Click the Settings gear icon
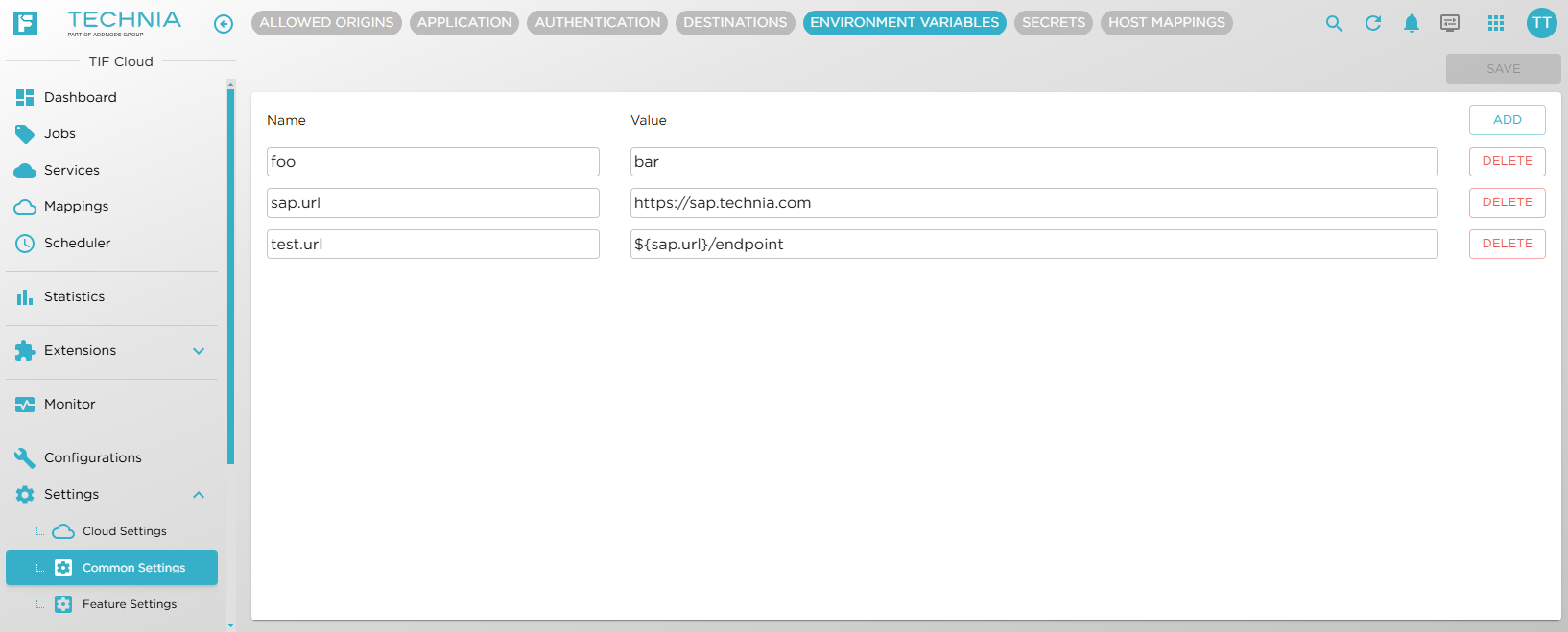1568x632 pixels. 25,495
